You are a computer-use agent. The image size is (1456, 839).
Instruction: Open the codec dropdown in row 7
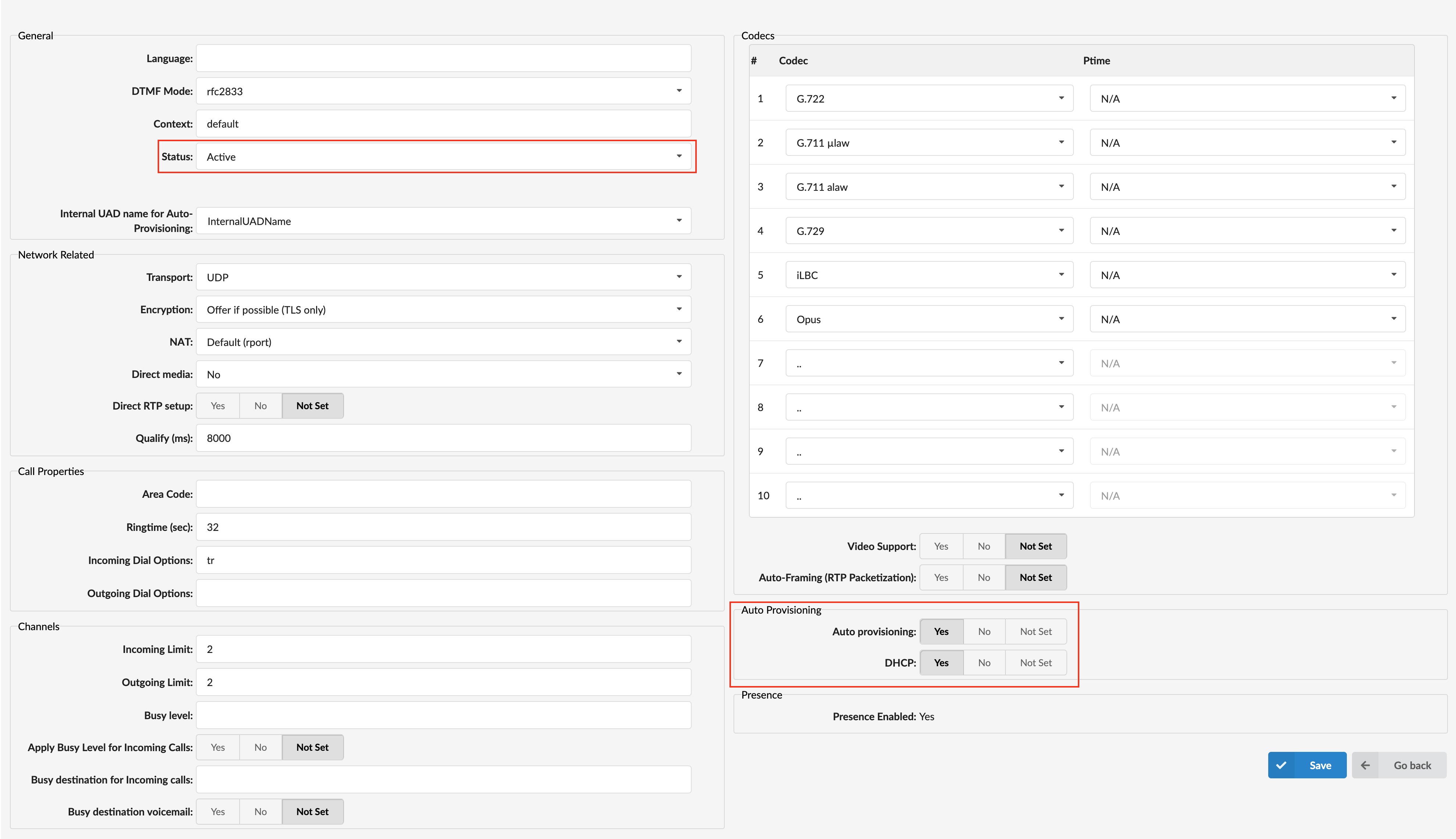point(929,363)
